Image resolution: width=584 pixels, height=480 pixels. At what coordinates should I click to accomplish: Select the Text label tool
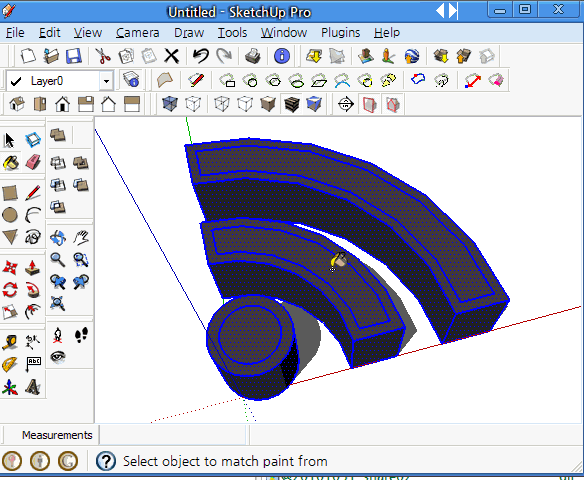coord(33,364)
